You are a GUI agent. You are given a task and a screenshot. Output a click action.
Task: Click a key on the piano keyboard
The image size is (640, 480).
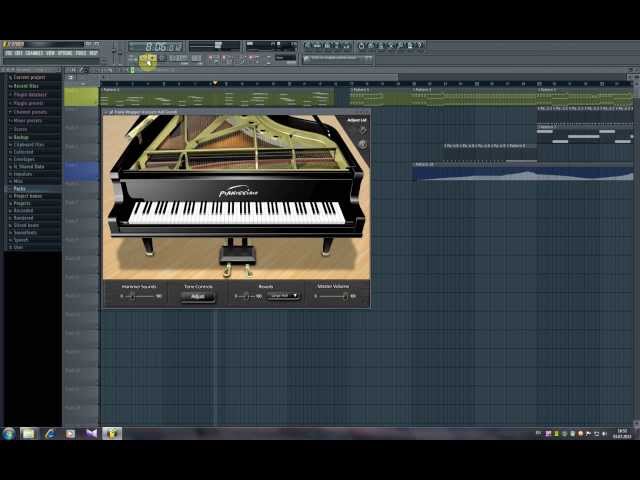(237, 213)
